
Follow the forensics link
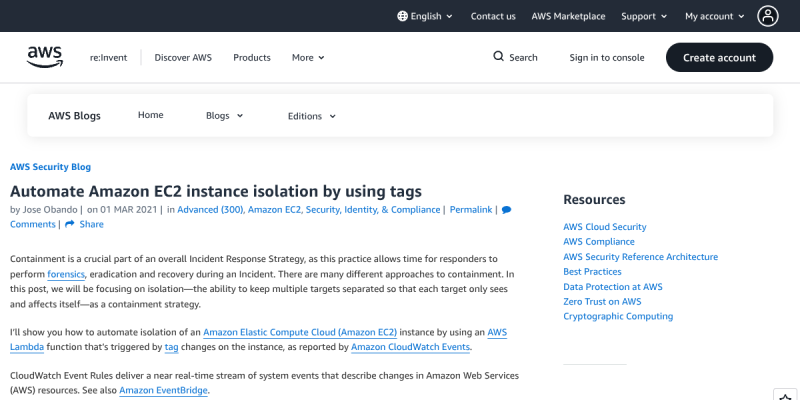(66, 274)
